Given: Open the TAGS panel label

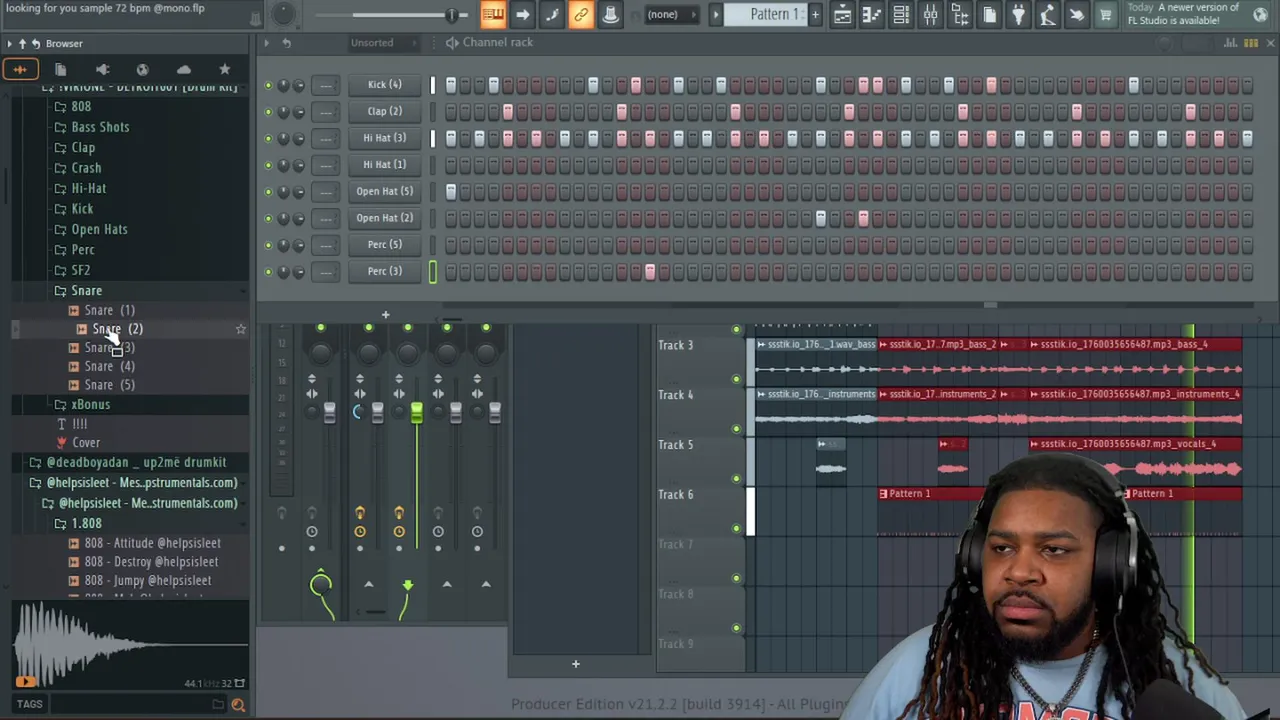Looking at the screenshot, I should click(x=29, y=704).
